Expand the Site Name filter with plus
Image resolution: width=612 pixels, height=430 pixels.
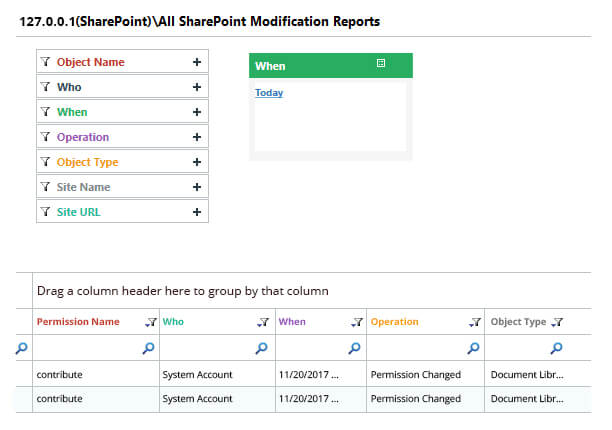point(197,187)
